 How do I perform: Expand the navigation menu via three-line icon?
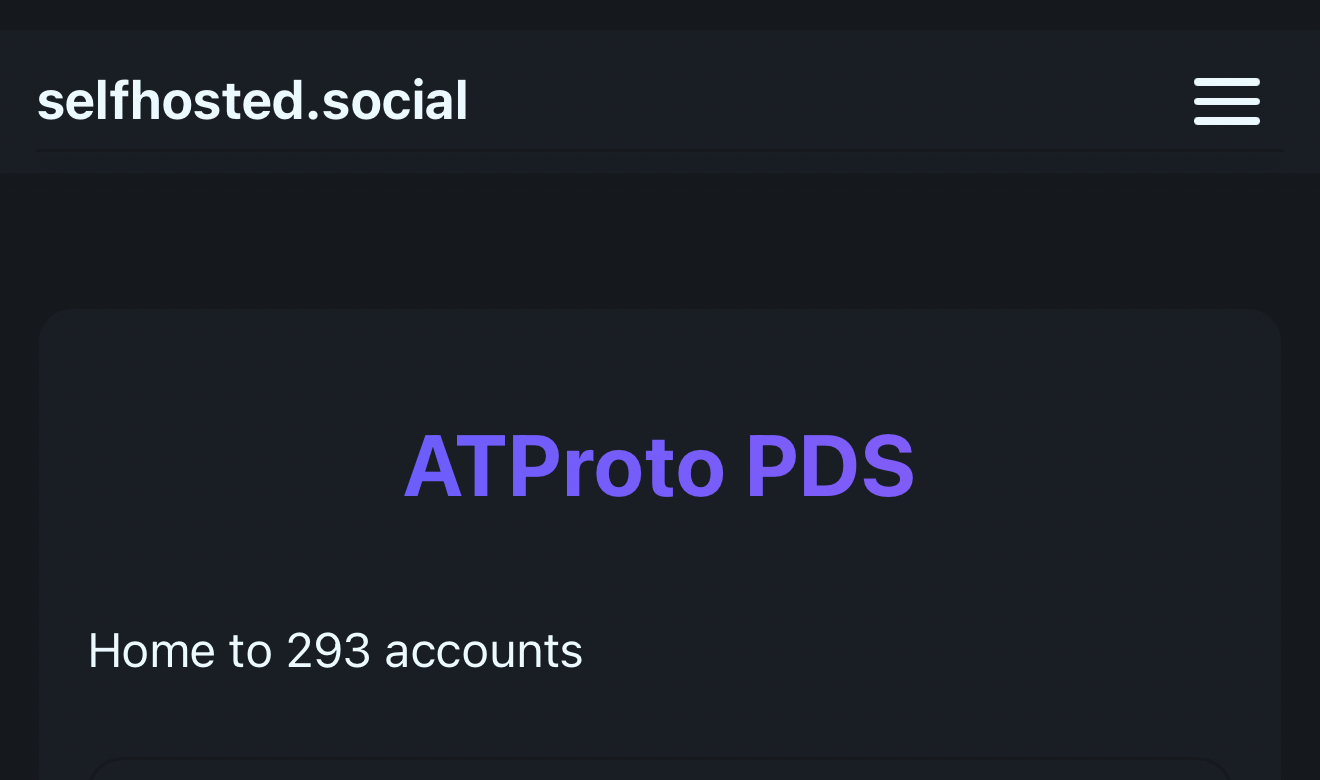tap(1226, 101)
